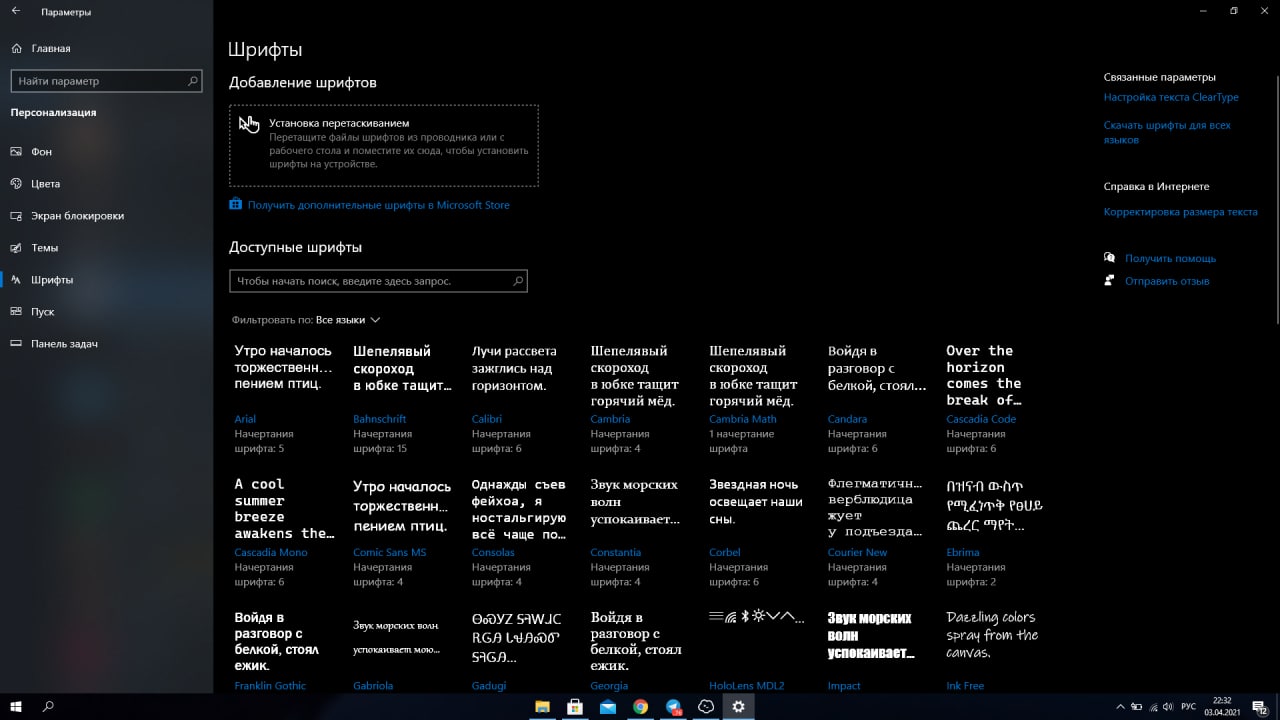Open the Corbel font card
The image size is (1280, 720).
758,531
